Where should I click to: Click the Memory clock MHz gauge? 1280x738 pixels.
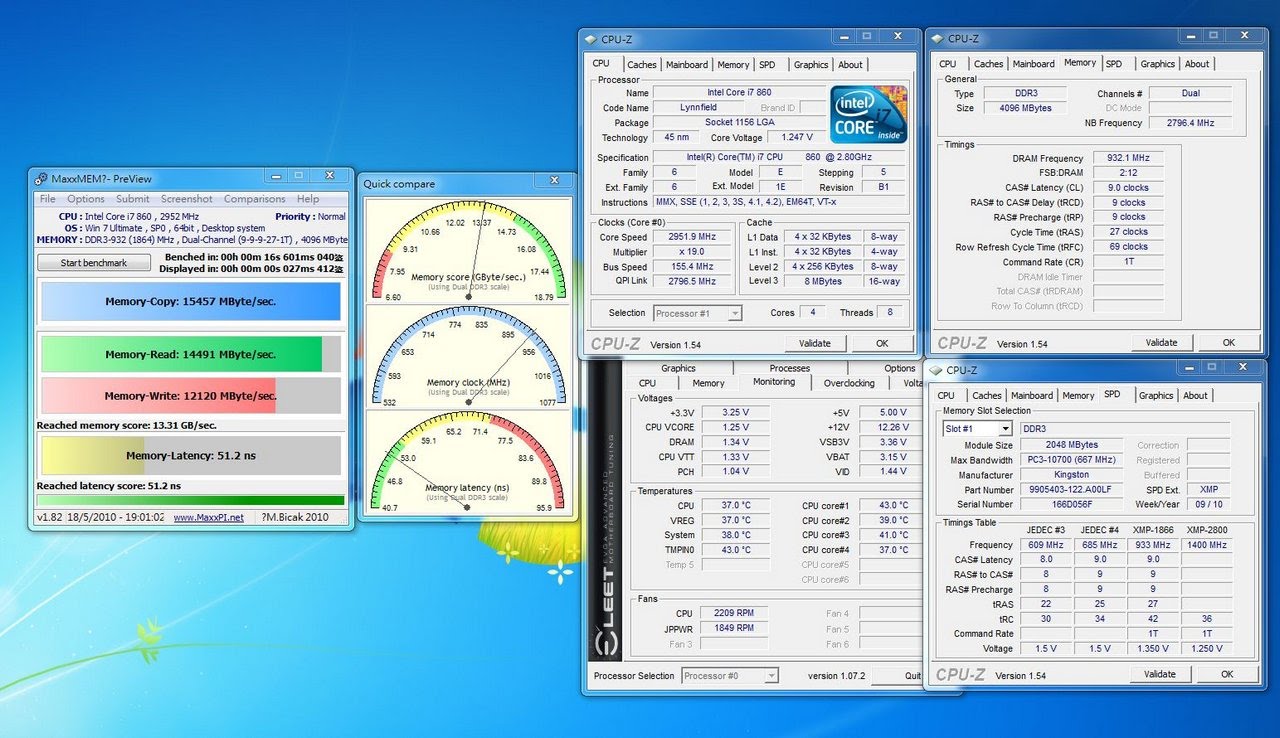coord(468,354)
